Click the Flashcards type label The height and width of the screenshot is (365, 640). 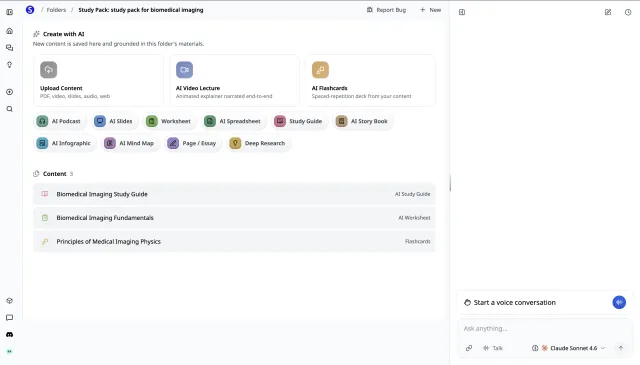click(x=418, y=242)
